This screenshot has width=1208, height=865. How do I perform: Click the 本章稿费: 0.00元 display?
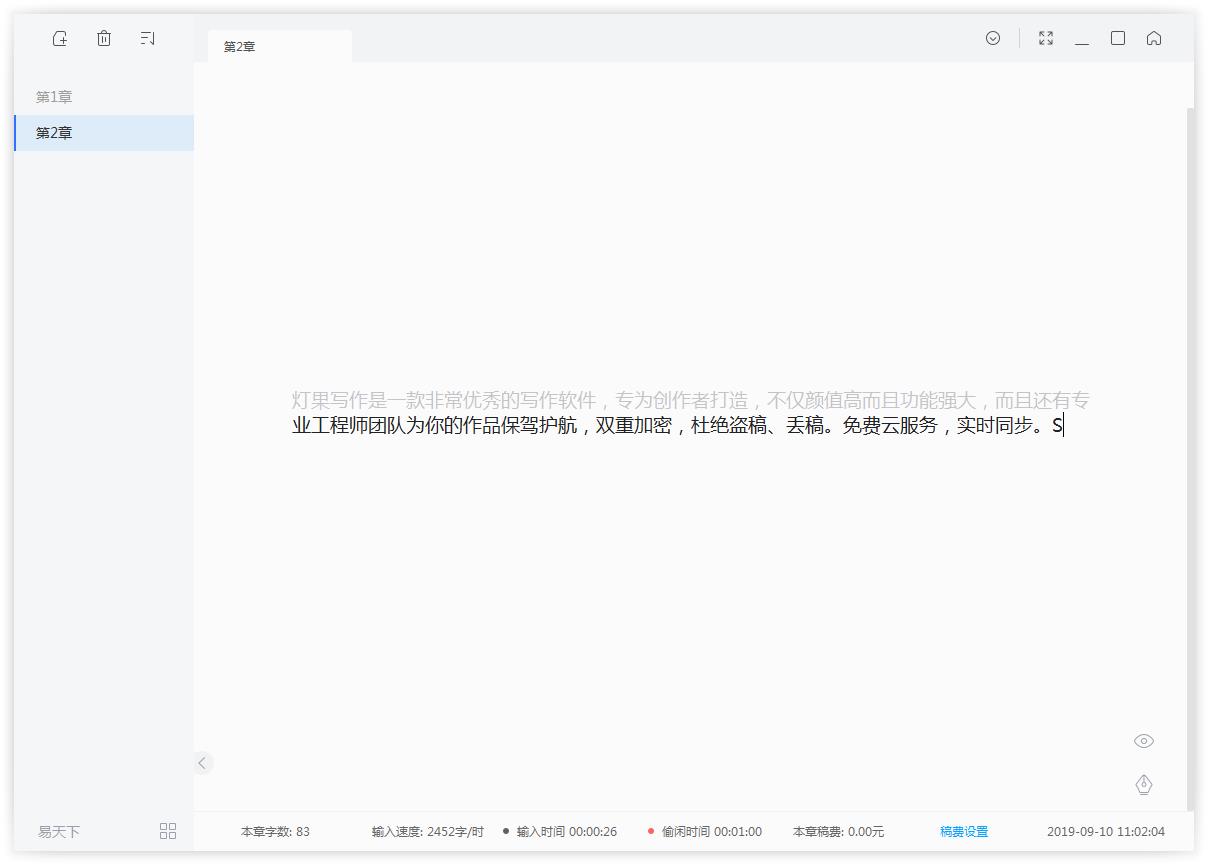[x=839, y=831]
